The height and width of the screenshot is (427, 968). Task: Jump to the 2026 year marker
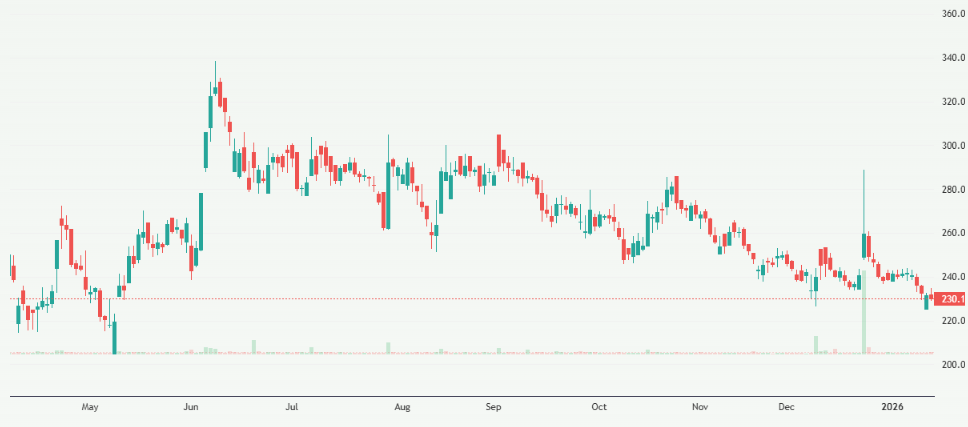pos(892,408)
